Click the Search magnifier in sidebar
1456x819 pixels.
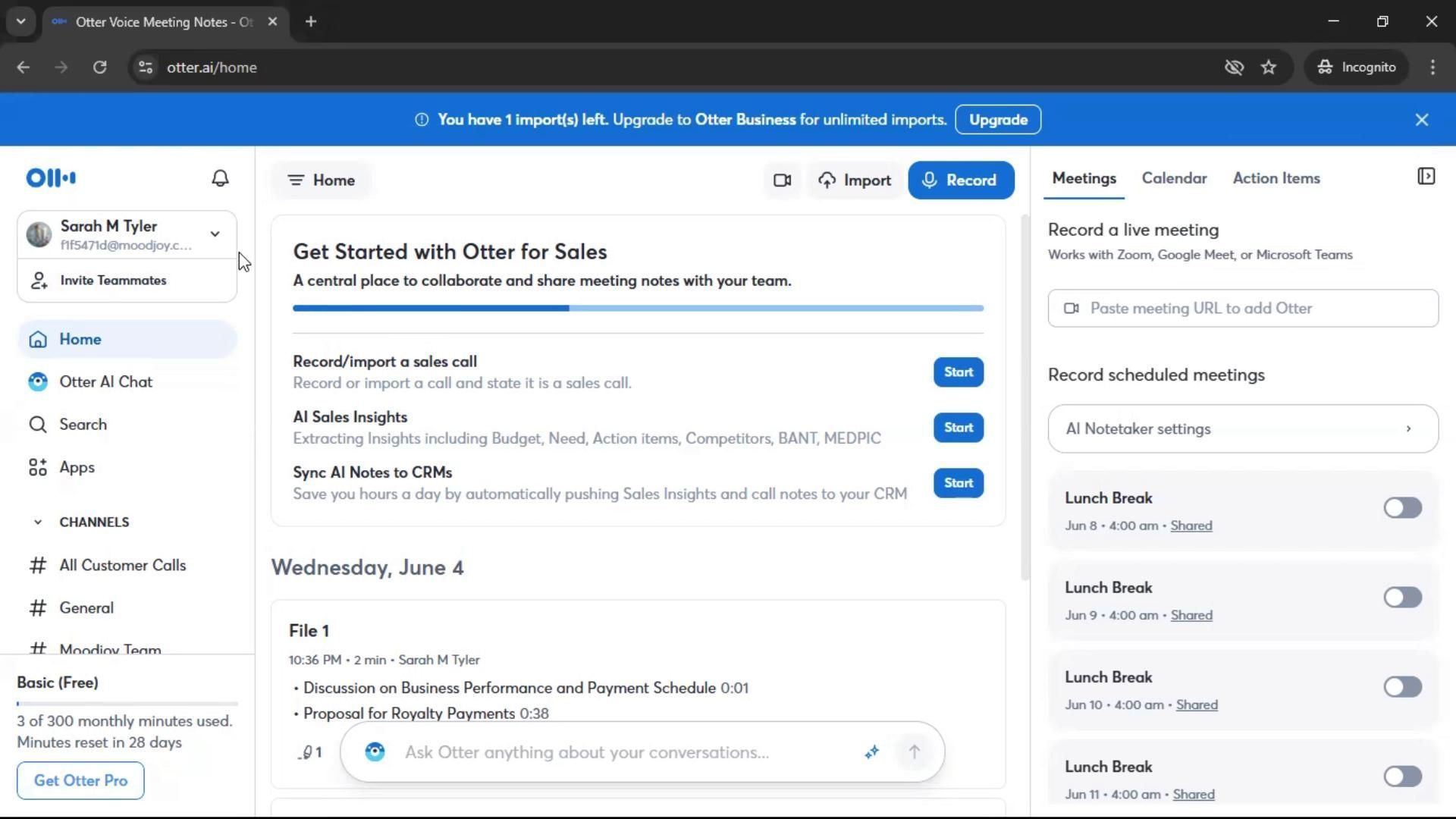point(38,425)
